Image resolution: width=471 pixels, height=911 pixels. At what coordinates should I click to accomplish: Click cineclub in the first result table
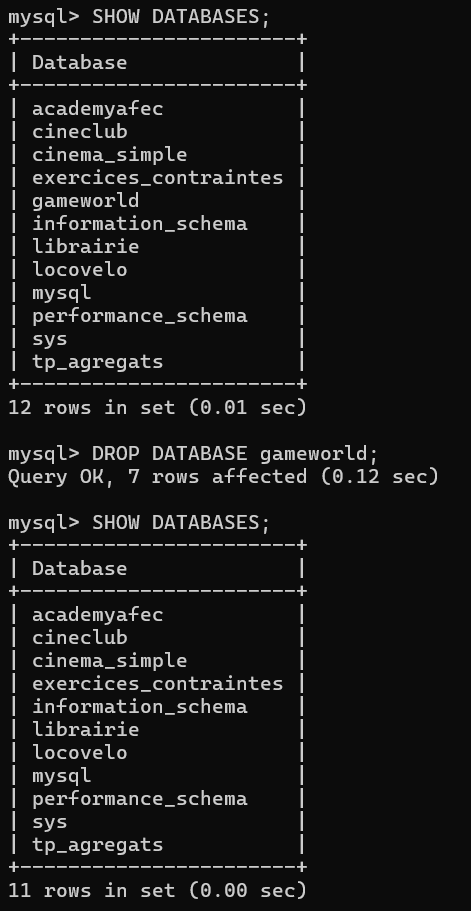point(80,132)
